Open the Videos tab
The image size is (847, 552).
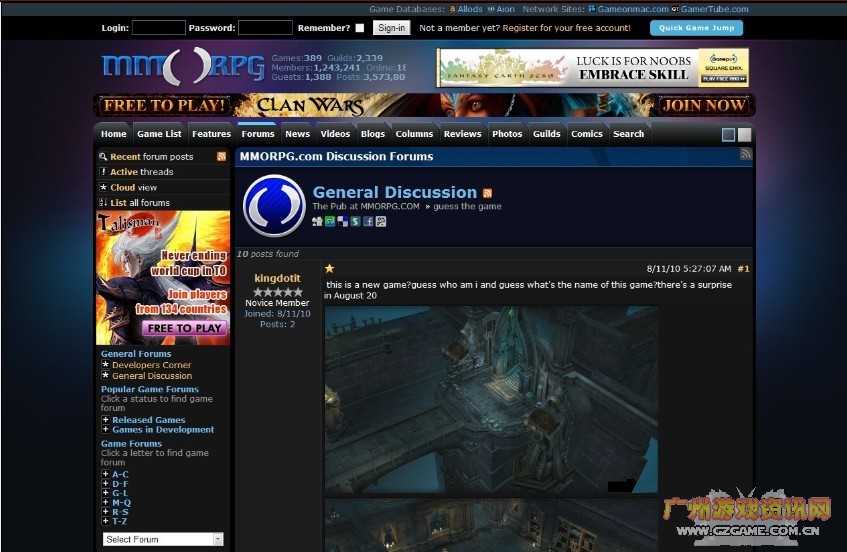coord(335,134)
